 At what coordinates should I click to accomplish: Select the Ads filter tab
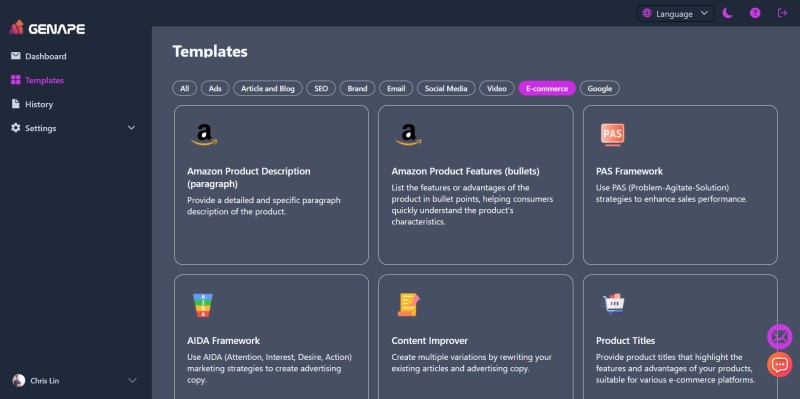[x=215, y=88]
